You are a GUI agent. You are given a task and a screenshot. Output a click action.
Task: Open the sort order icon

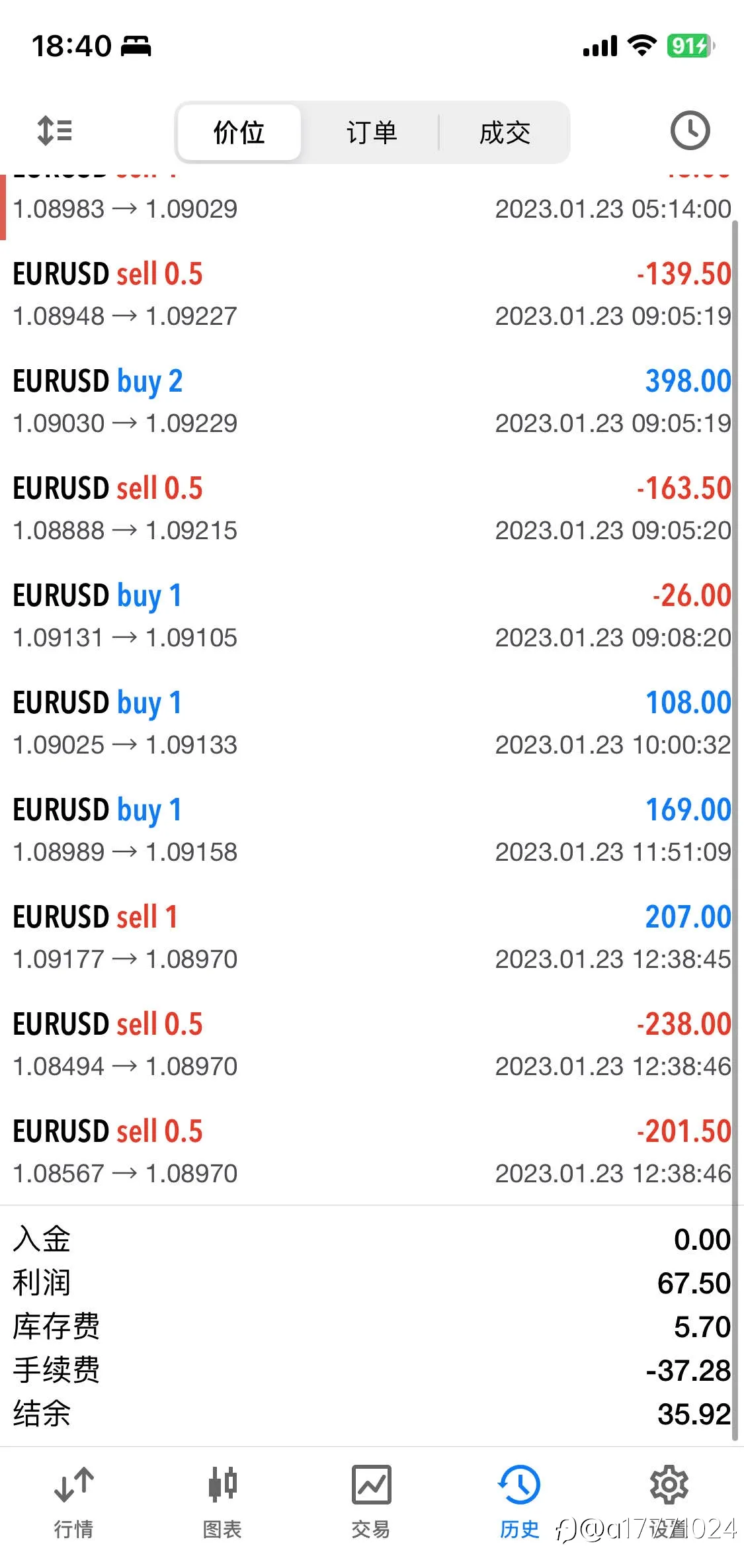point(54,130)
